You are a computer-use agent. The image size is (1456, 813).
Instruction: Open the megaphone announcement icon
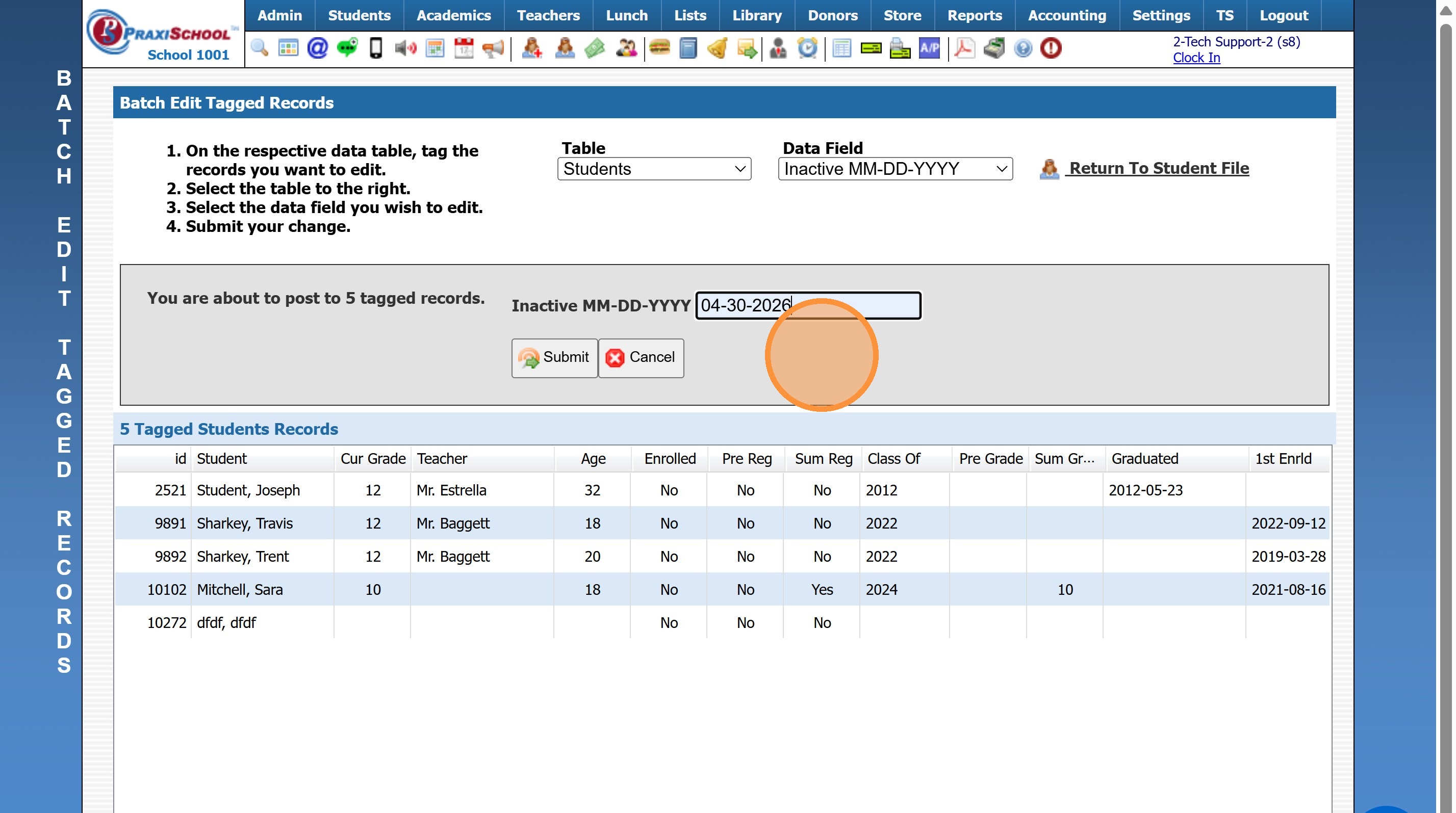(493, 48)
